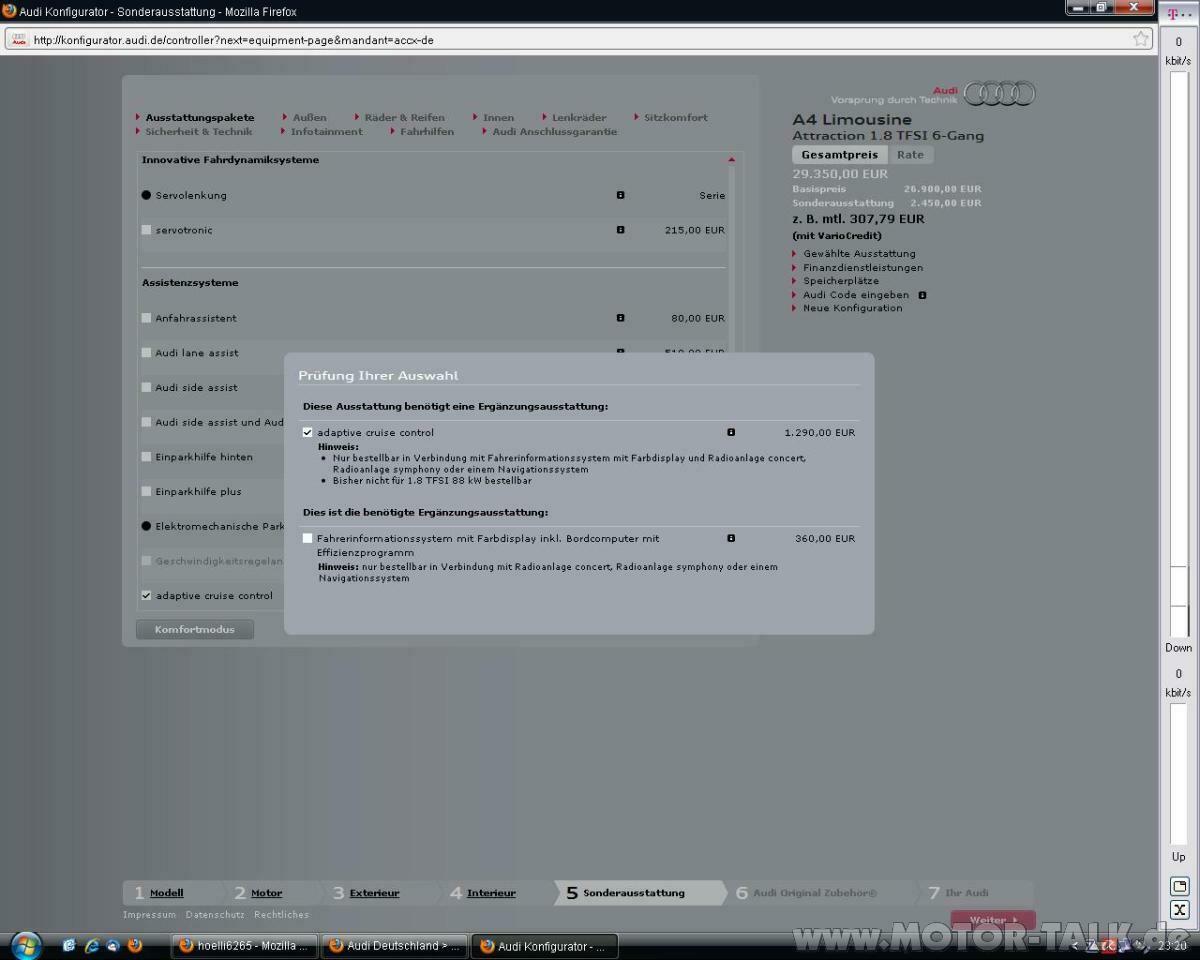
Task: Go to the Fahrhilfen category
Action: [427, 131]
